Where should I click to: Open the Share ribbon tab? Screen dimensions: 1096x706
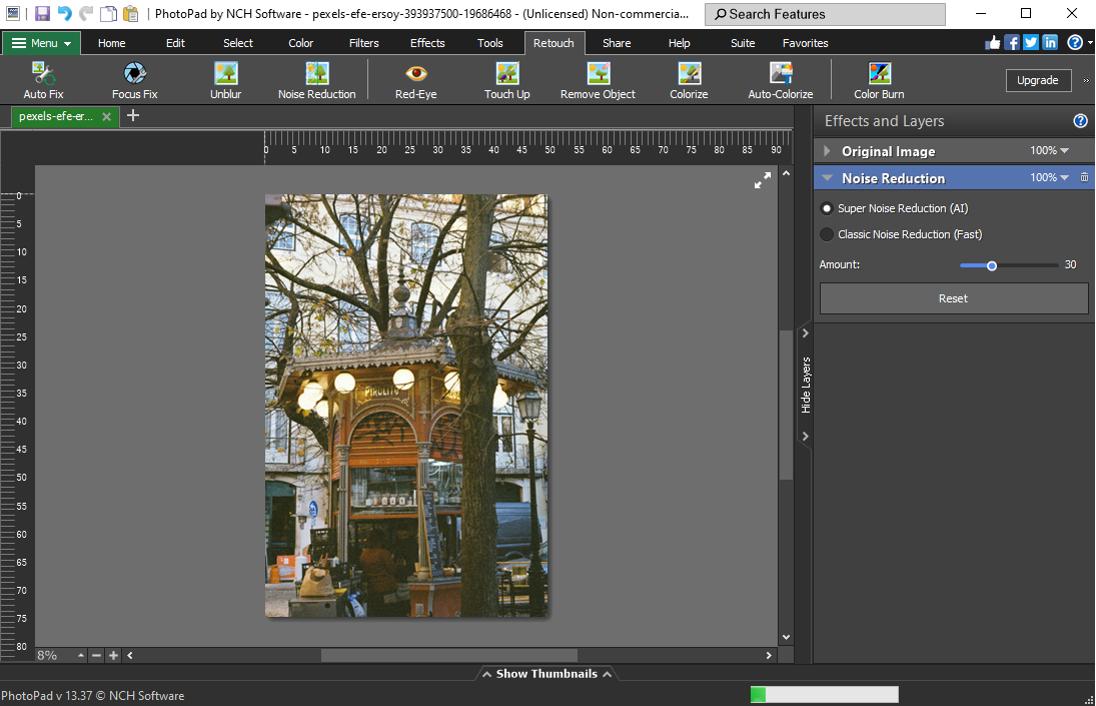(616, 43)
